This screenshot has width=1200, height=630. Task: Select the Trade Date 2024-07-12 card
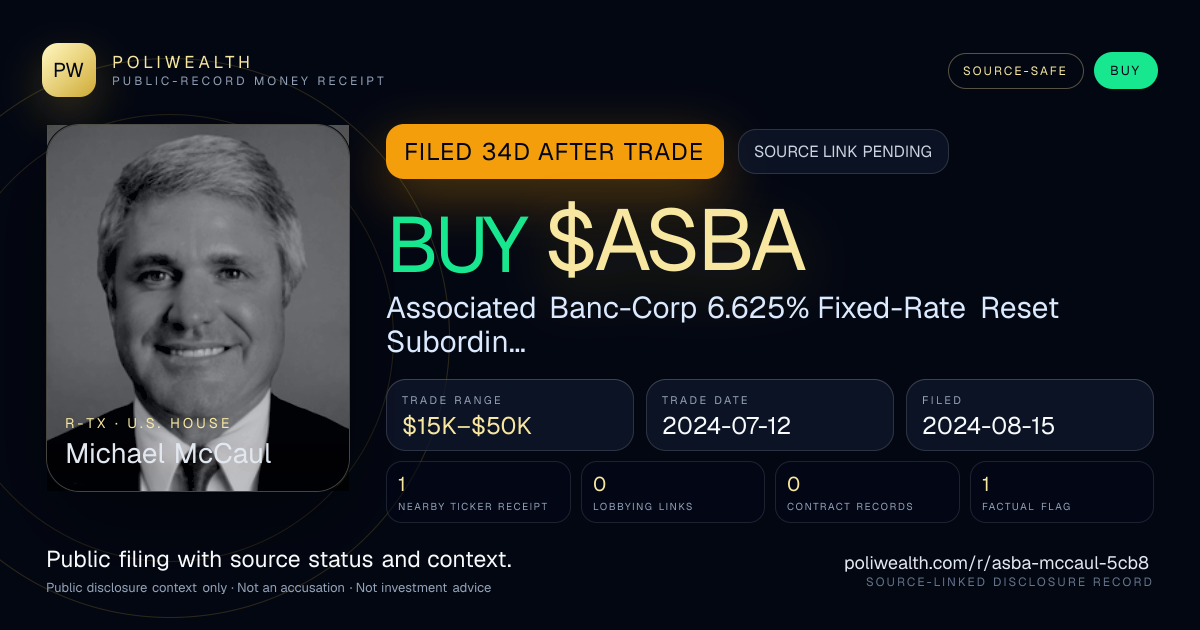(x=770, y=415)
